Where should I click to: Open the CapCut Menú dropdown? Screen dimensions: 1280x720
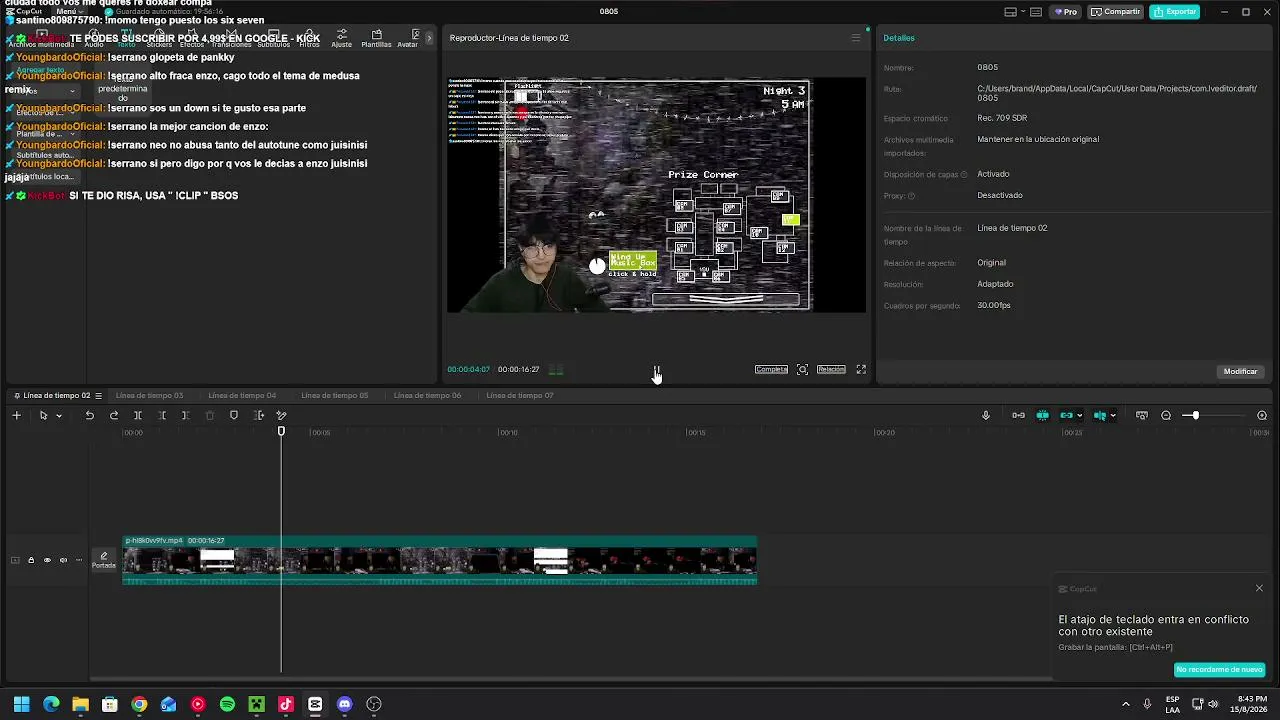[68, 12]
